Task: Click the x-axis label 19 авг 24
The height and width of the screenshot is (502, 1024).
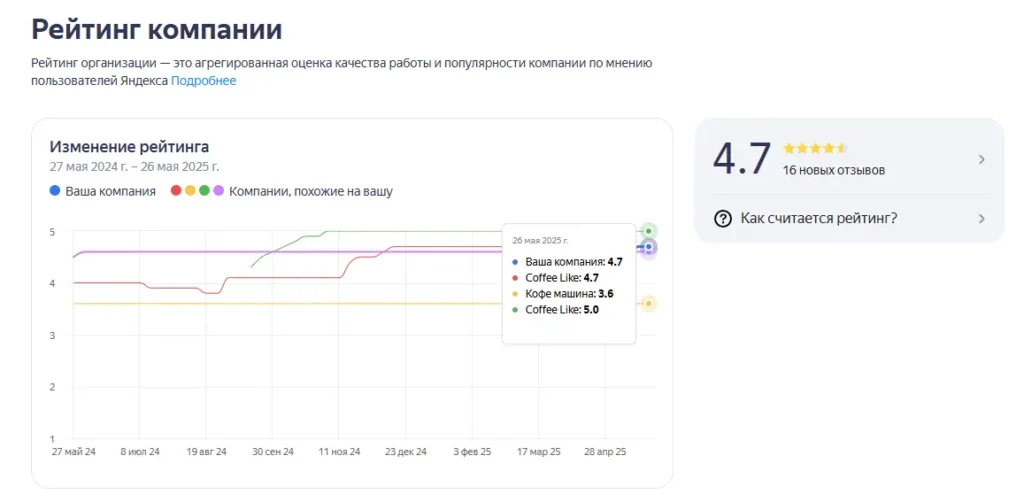Action: pos(206,452)
